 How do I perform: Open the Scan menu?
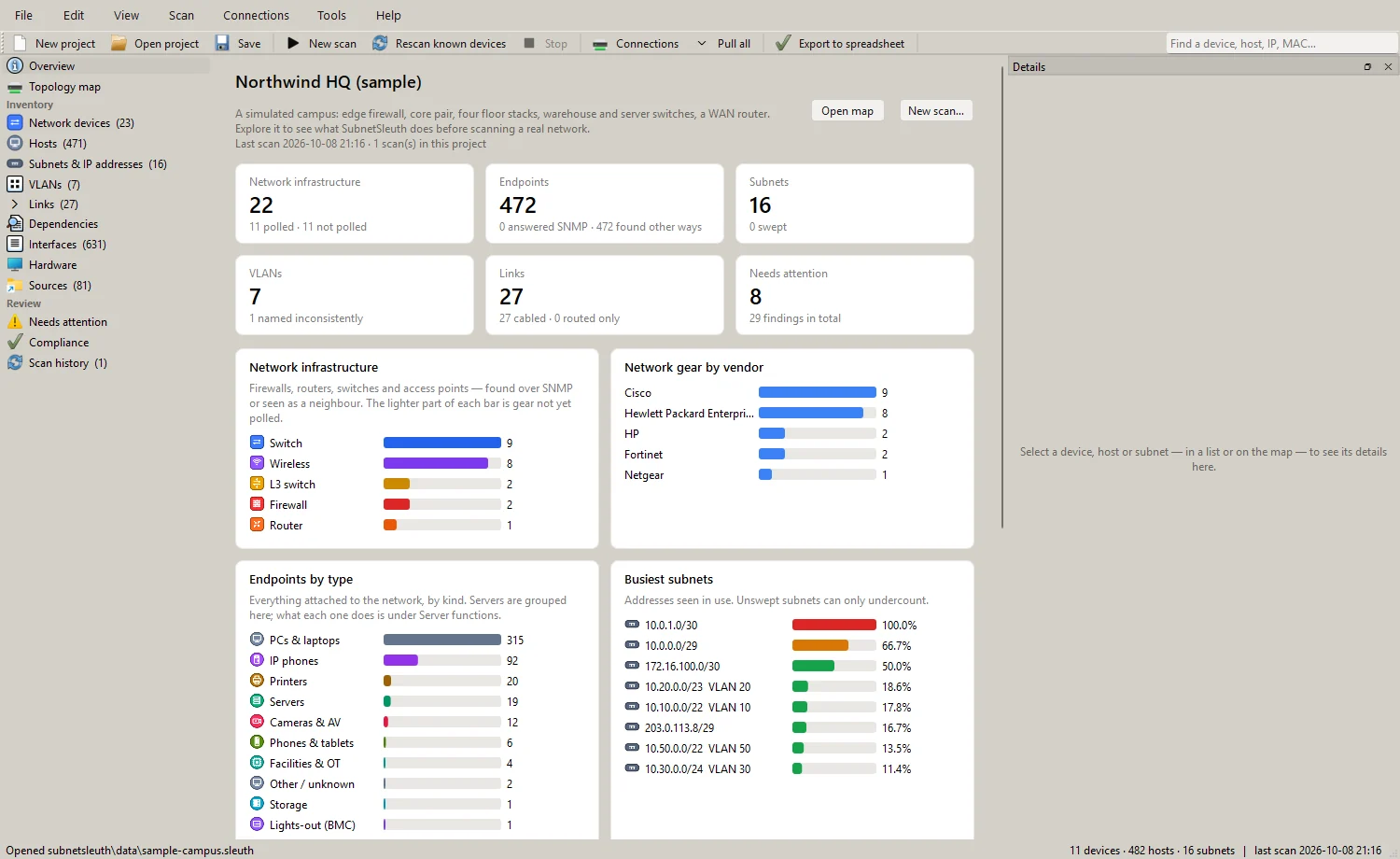coord(181,15)
